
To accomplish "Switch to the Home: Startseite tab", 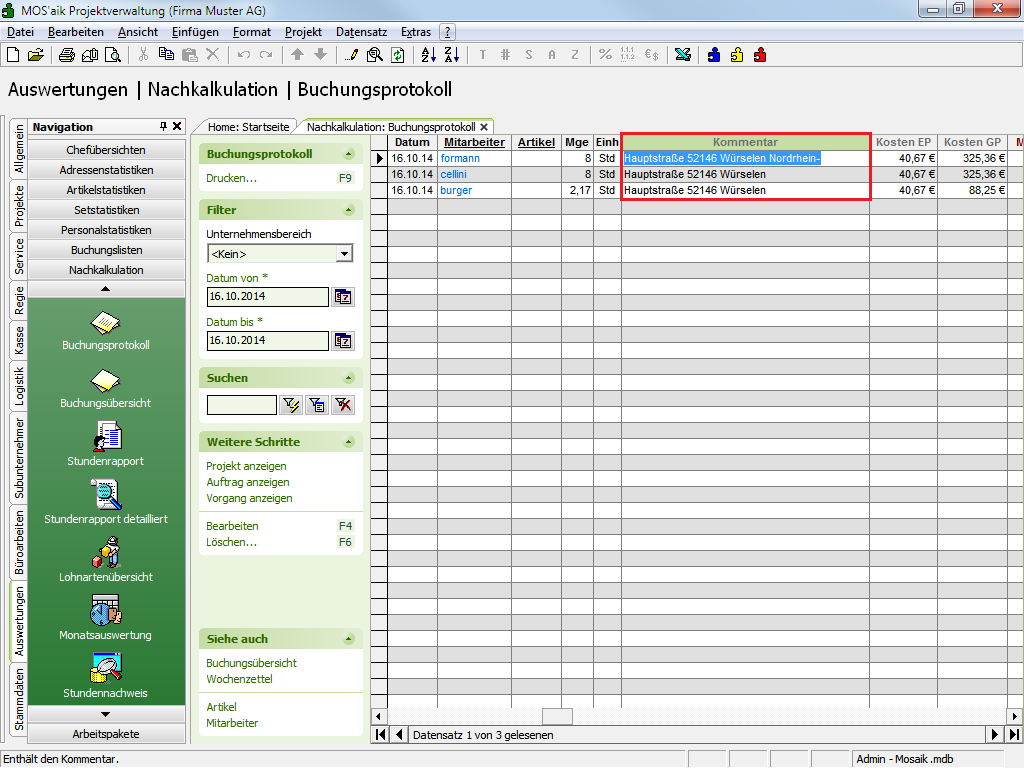I will [248, 127].
